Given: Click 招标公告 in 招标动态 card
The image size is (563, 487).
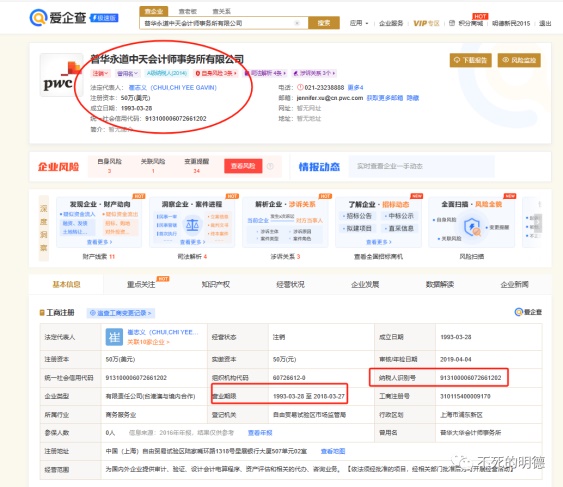Looking at the screenshot, I should 358,216.
